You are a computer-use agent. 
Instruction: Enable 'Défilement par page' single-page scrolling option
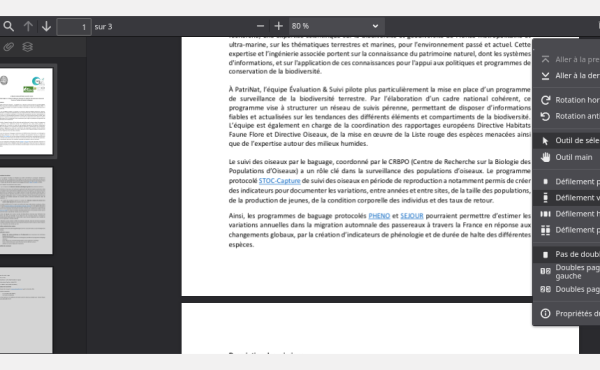[567, 181]
